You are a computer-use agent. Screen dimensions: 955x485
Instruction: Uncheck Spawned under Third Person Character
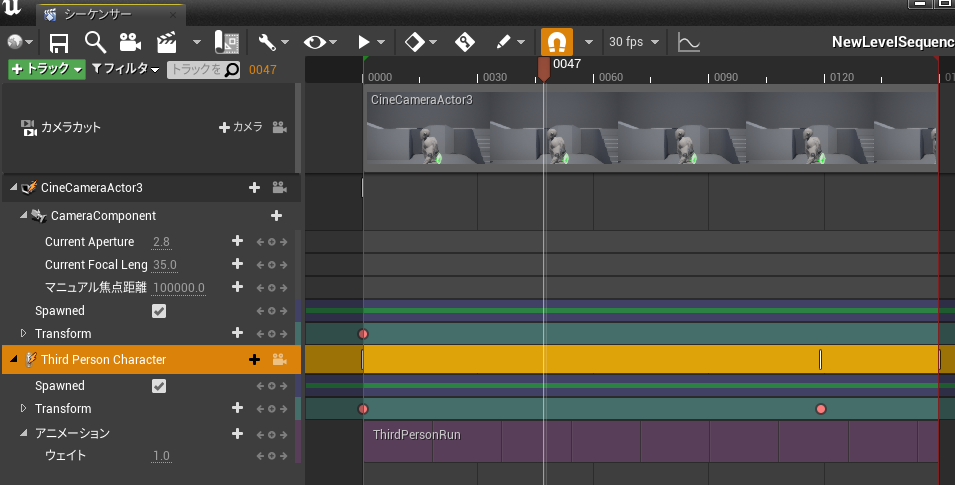point(158,386)
